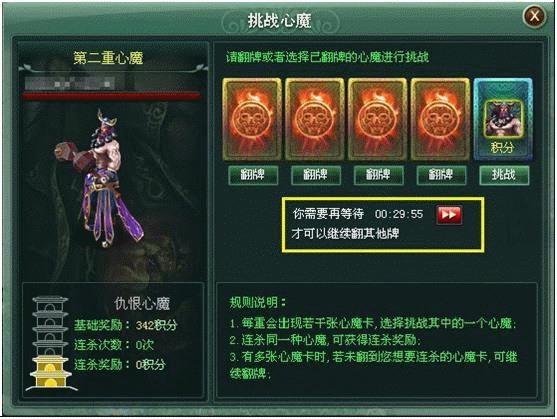Click the red health bar under name

(x=111, y=96)
